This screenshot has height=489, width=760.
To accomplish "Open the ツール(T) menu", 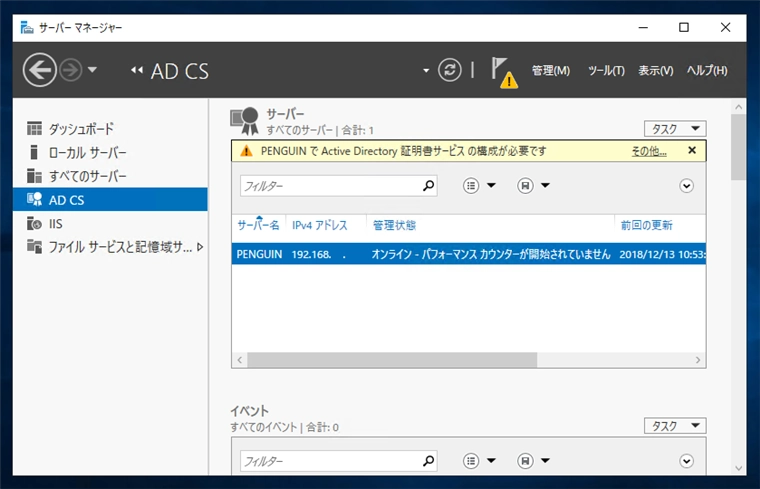I will coord(606,71).
